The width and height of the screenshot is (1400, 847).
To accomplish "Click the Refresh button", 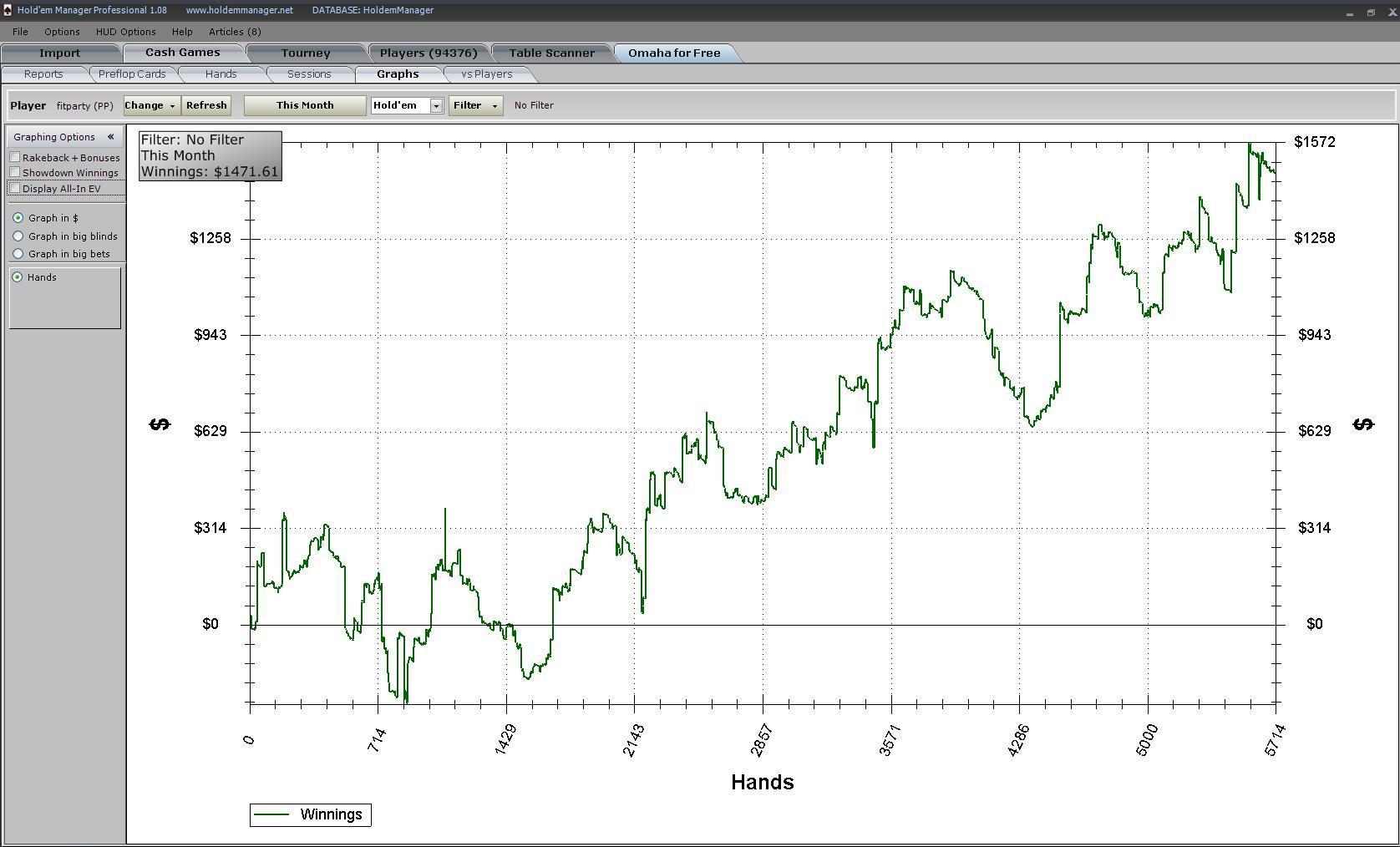I will pyautogui.click(x=206, y=105).
